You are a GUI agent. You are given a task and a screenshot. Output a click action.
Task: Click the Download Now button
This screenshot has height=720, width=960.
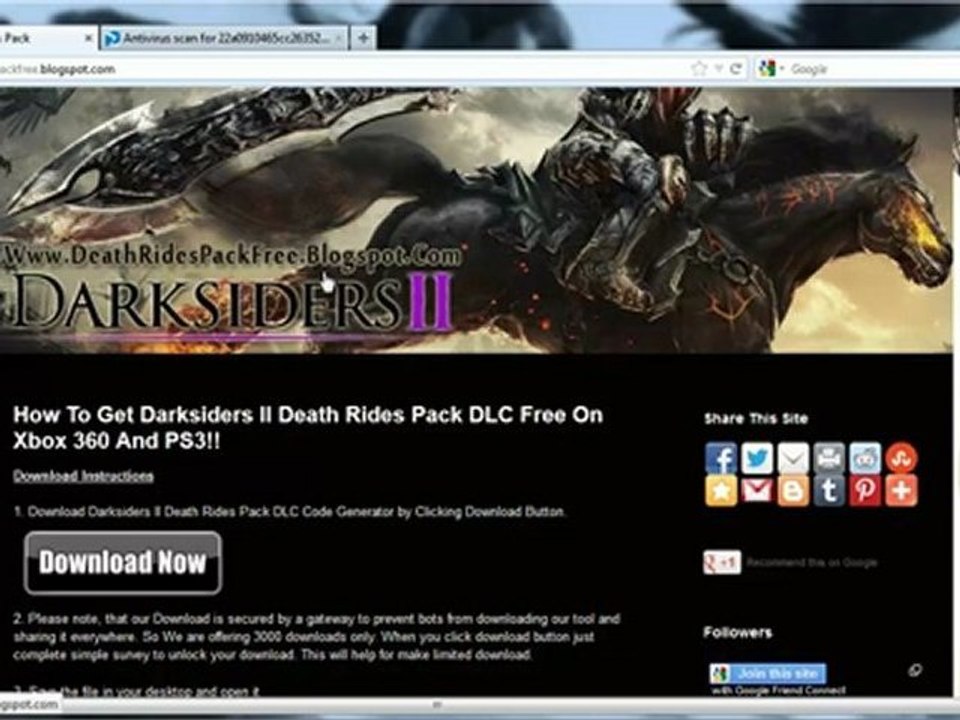[122, 563]
